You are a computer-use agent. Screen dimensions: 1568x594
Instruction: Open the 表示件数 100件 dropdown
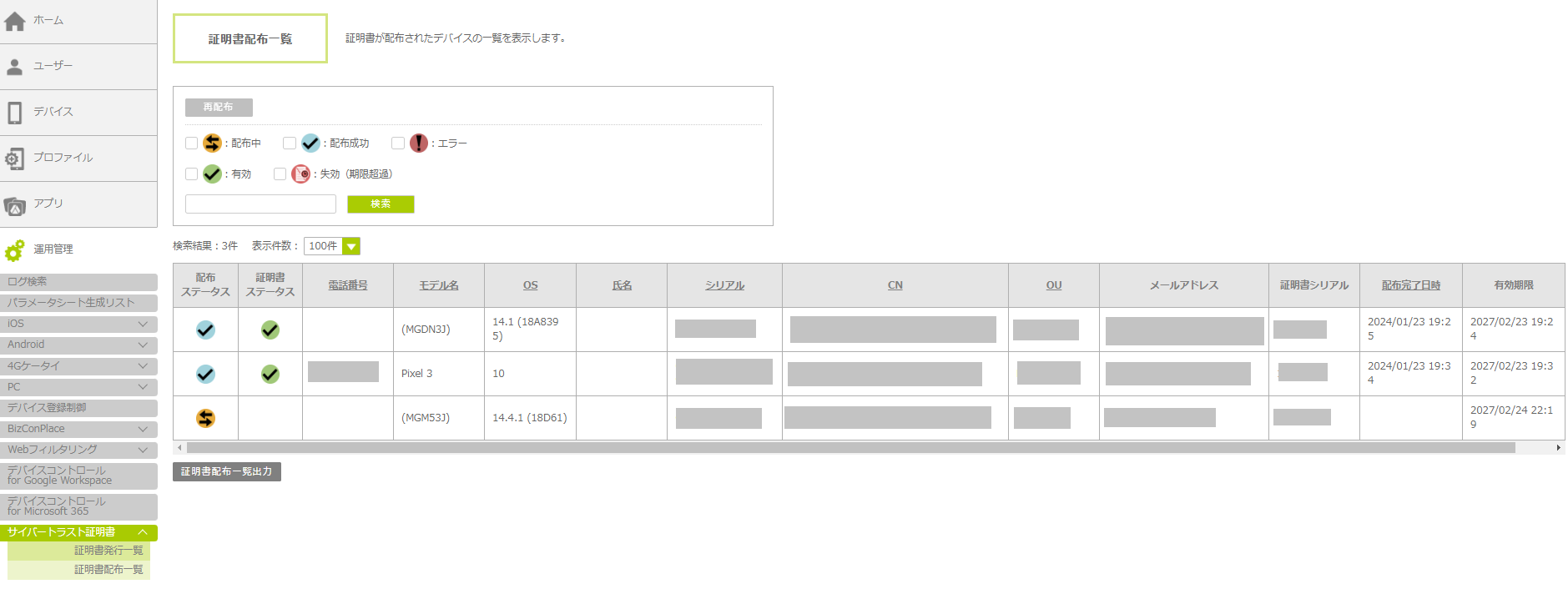tap(332, 246)
